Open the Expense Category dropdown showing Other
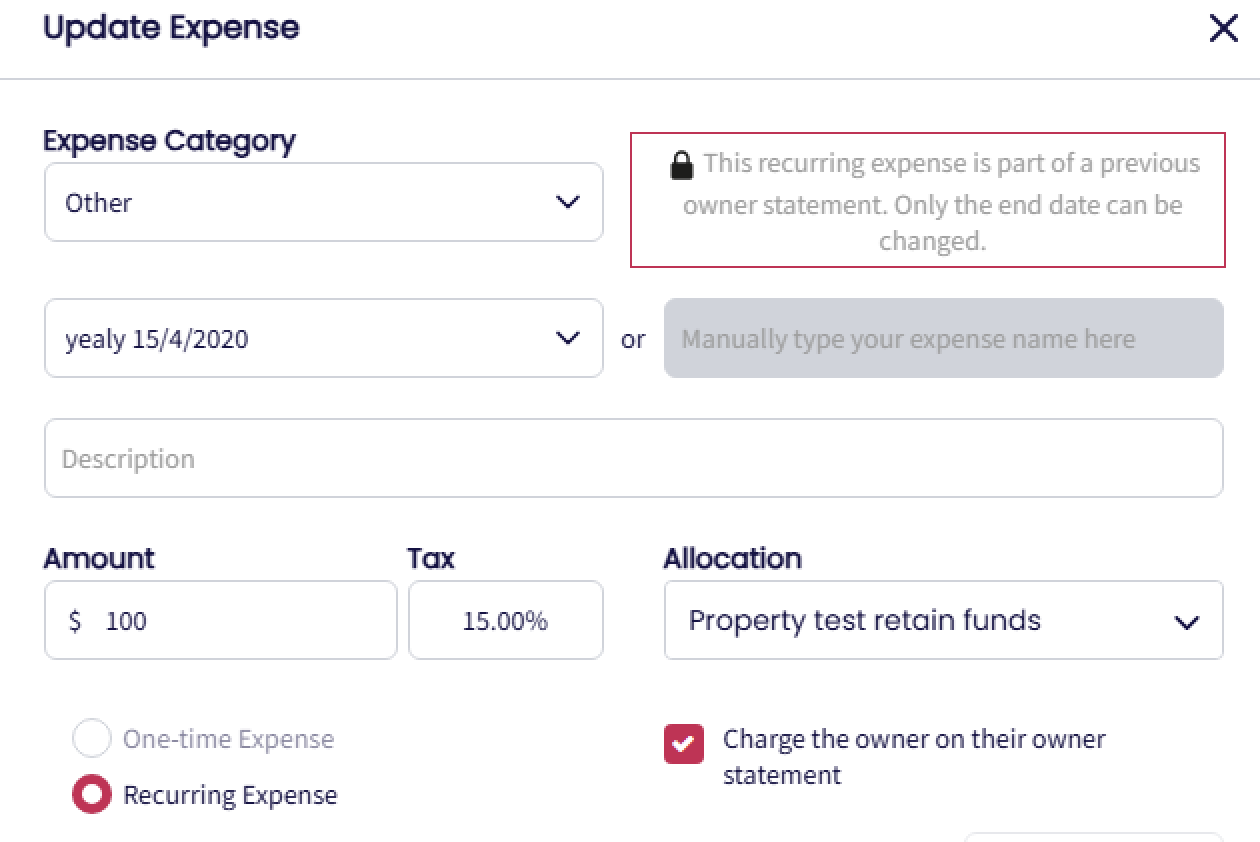This screenshot has width=1260, height=842. [300, 202]
